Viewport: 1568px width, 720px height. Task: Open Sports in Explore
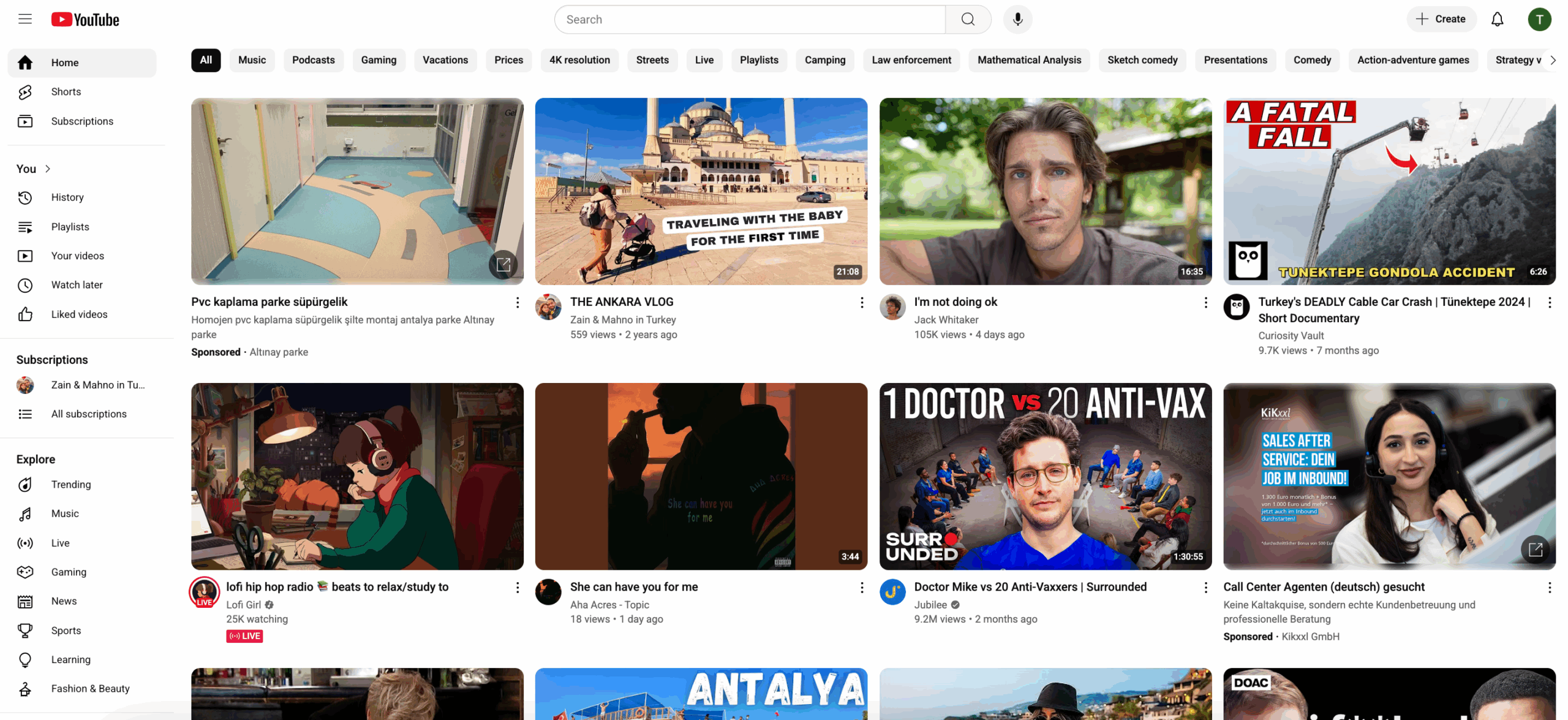[x=82, y=631]
